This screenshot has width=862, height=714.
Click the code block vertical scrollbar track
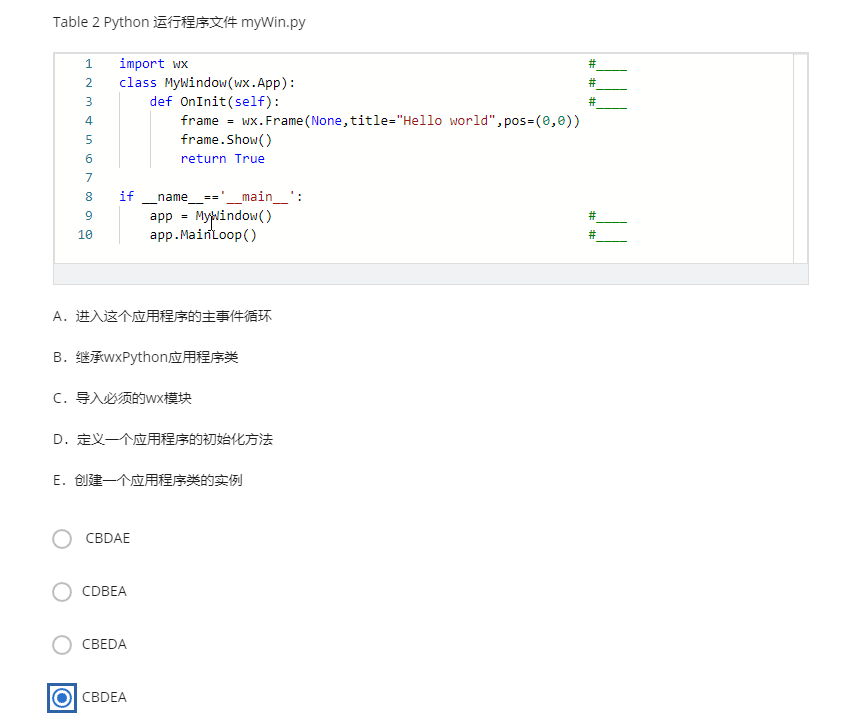point(800,158)
